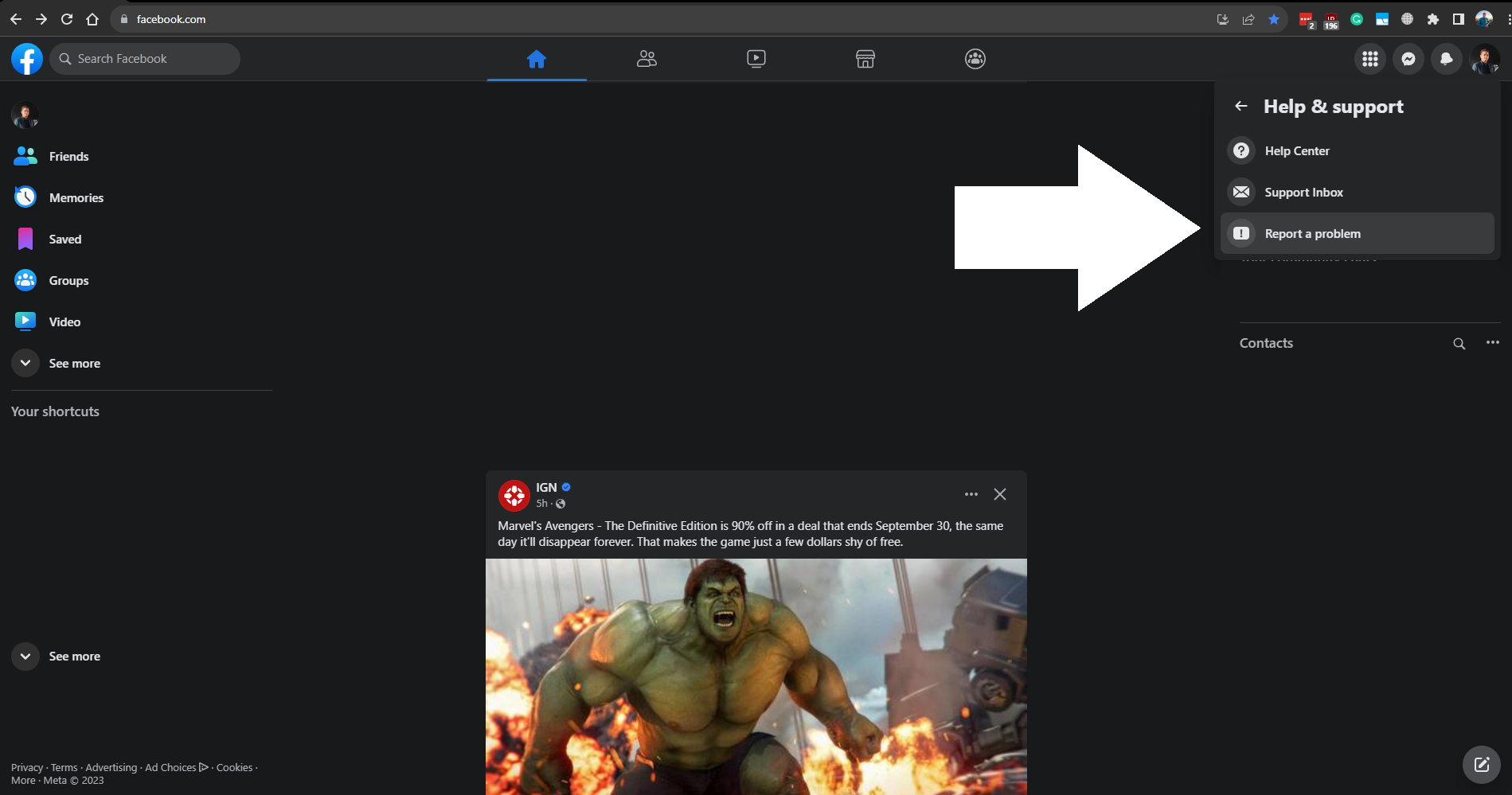1512x795 pixels.
Task: Open Saved in the left sidebar
Action: [142, 240]
